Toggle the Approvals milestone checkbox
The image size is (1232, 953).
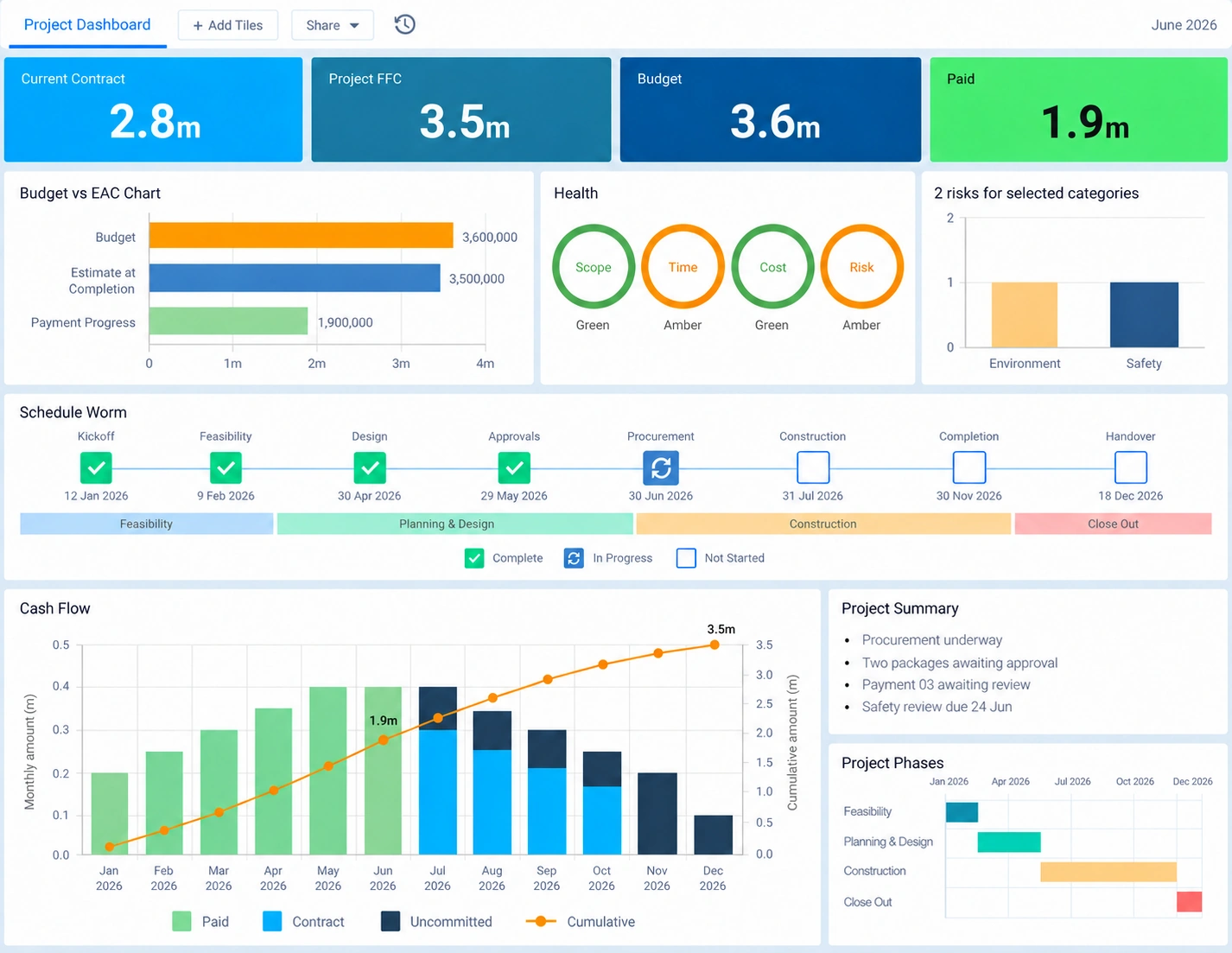514,468
